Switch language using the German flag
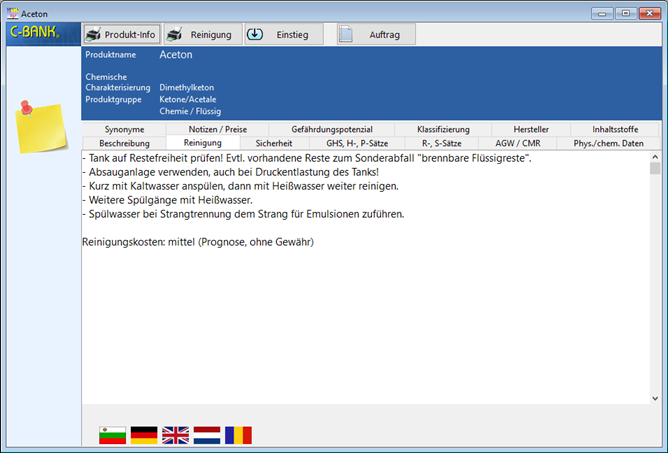668x453 pixels. [144, 435]
